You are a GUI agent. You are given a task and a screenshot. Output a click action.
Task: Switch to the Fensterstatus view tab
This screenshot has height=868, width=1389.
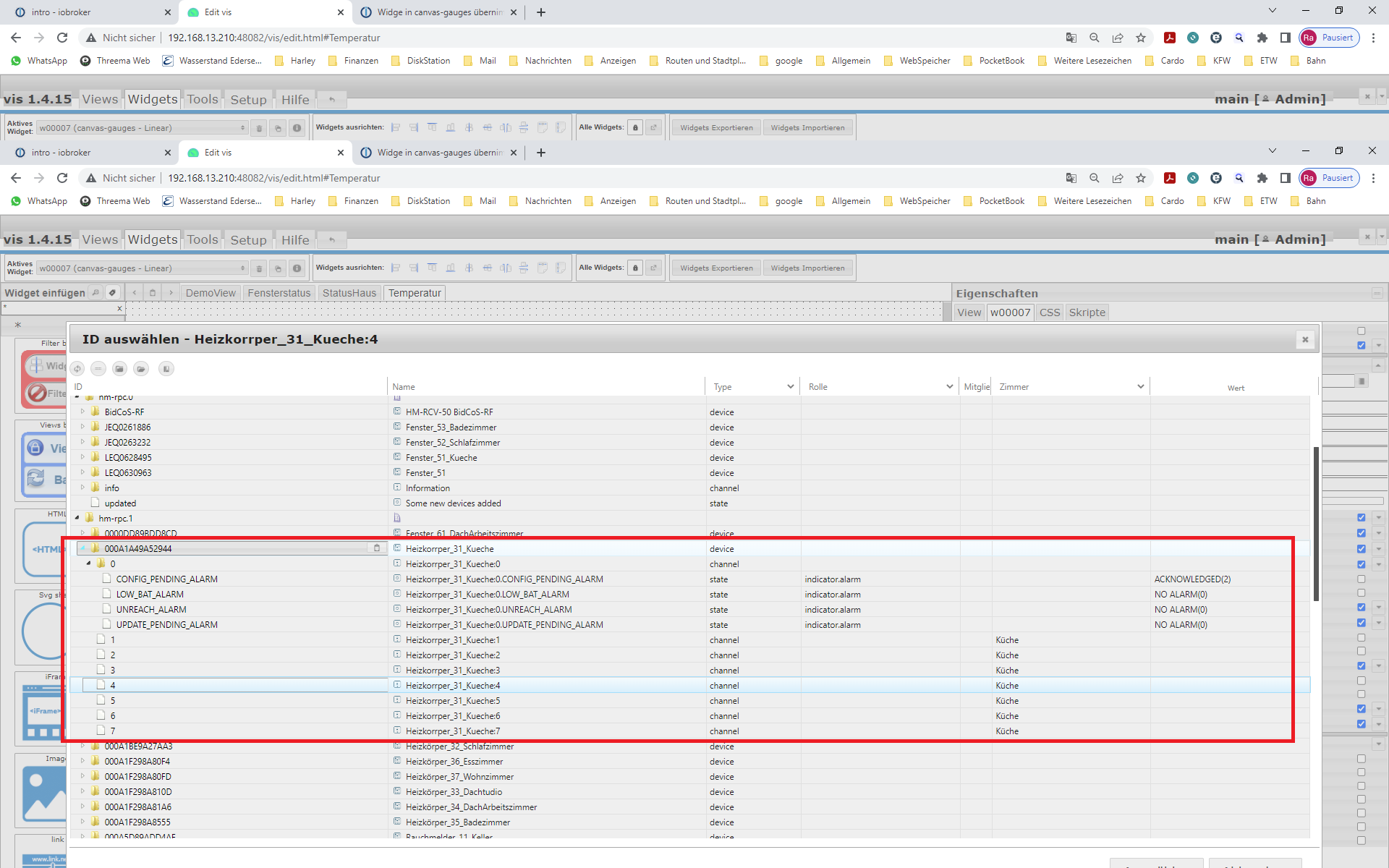279,293
